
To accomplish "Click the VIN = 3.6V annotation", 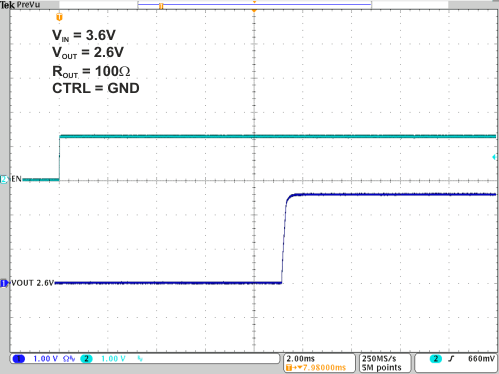I will click(84, 36).
